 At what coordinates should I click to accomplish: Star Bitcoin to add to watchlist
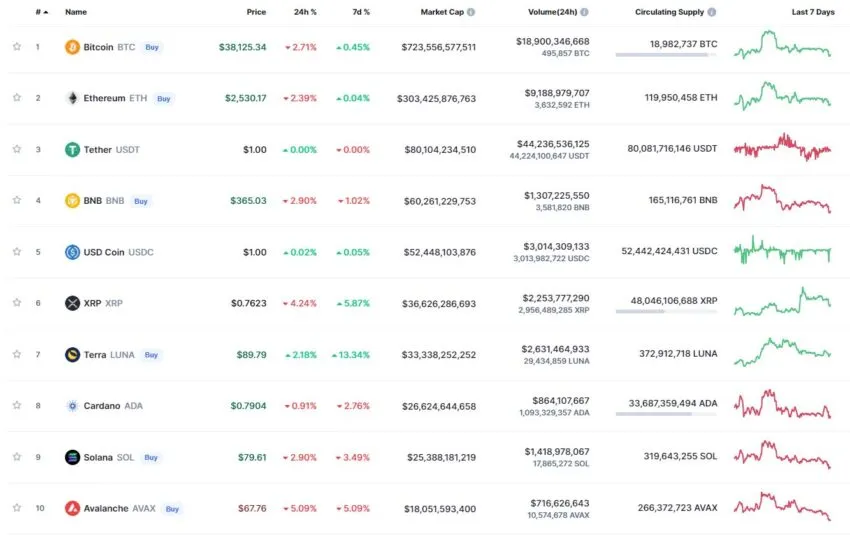point(17,47)
